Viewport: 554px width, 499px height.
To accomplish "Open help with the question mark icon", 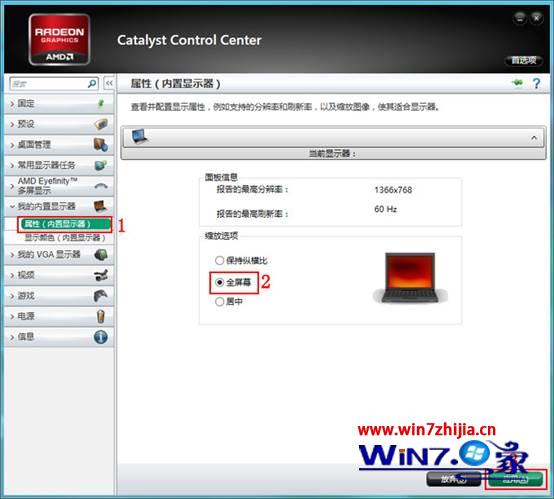I will tap(536, 84).
